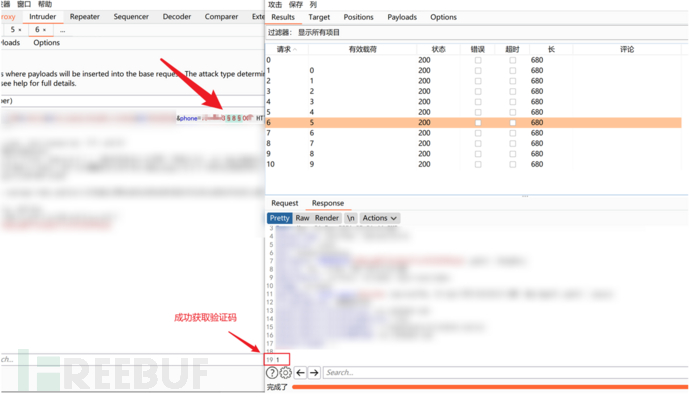Switch to the Payloads tab
This screenshot has height=398, width=690.
(x=402, y=17)
